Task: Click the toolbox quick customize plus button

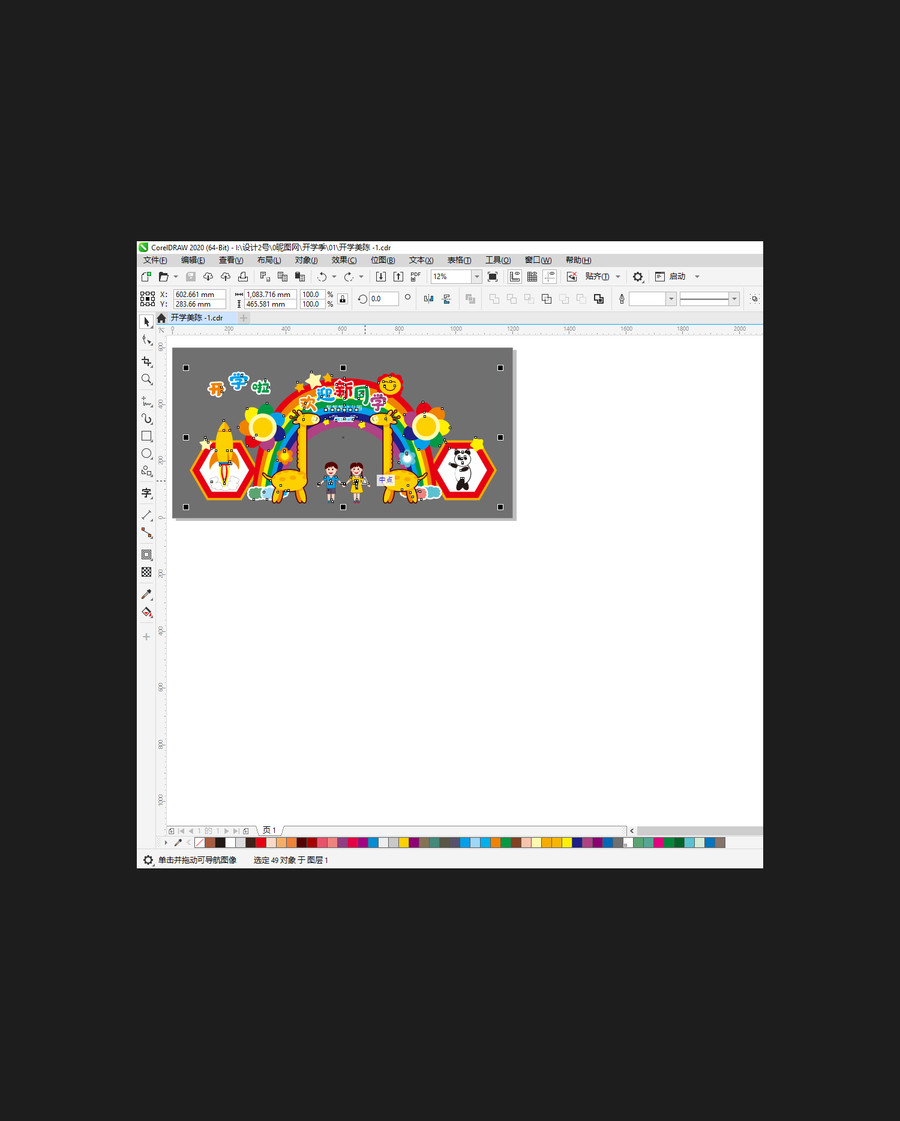Action: (147, 636)
